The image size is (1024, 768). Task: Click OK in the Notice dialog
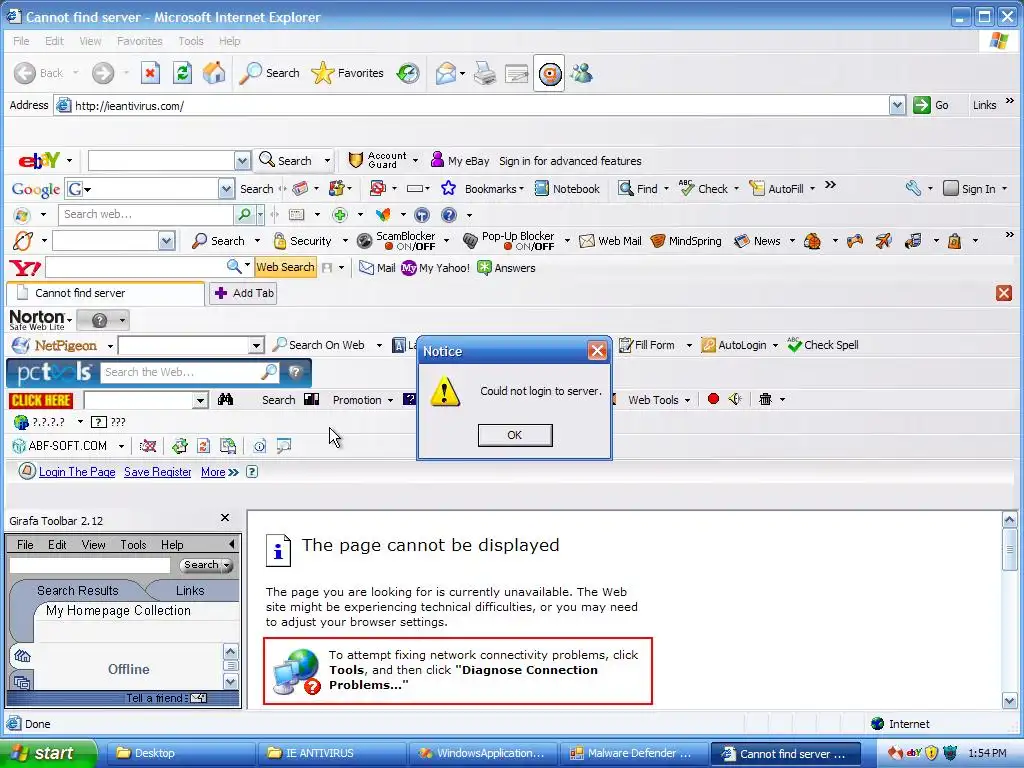[515, 435]
